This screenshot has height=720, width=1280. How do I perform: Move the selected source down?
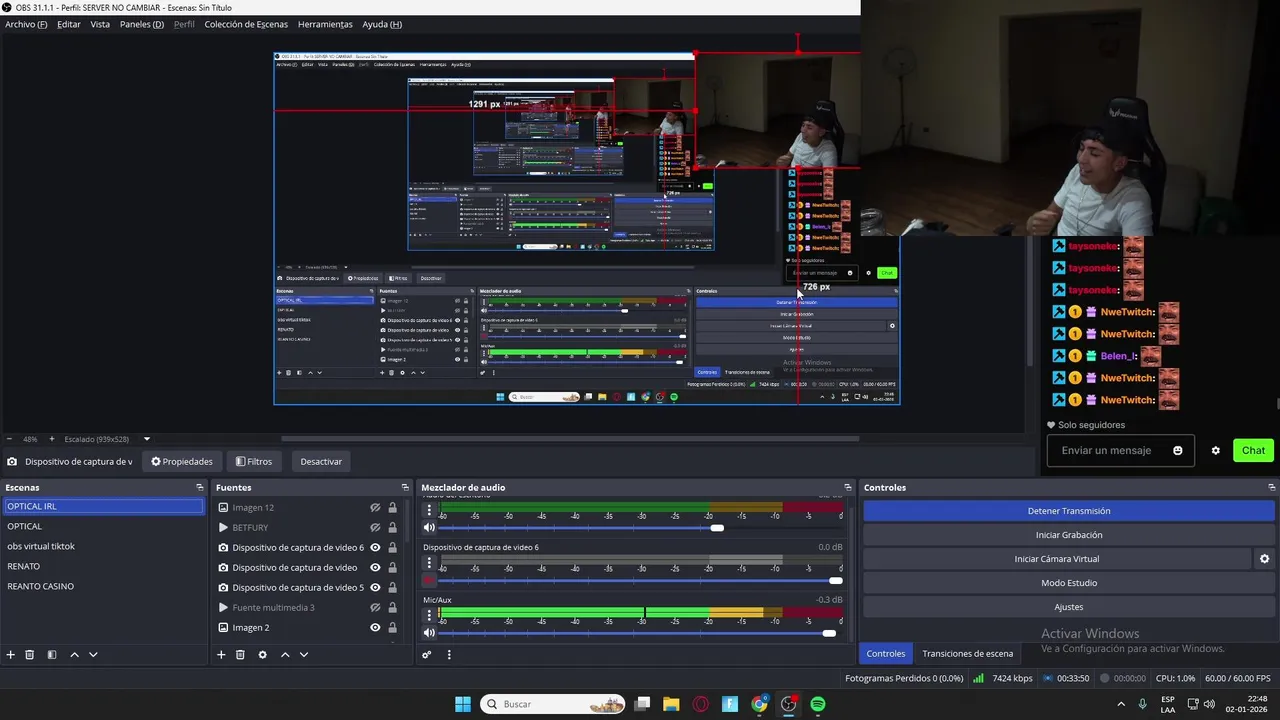pos(304,655)
